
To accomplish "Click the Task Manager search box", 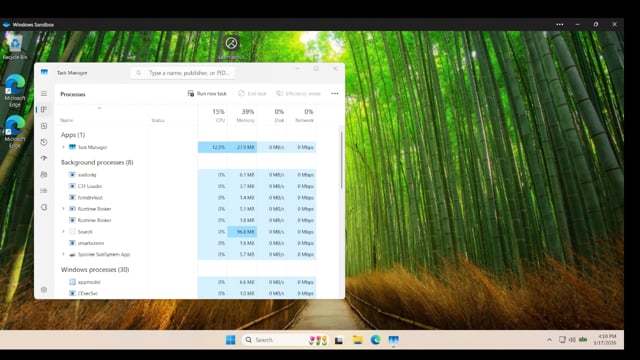I will (x=184, y=73).
